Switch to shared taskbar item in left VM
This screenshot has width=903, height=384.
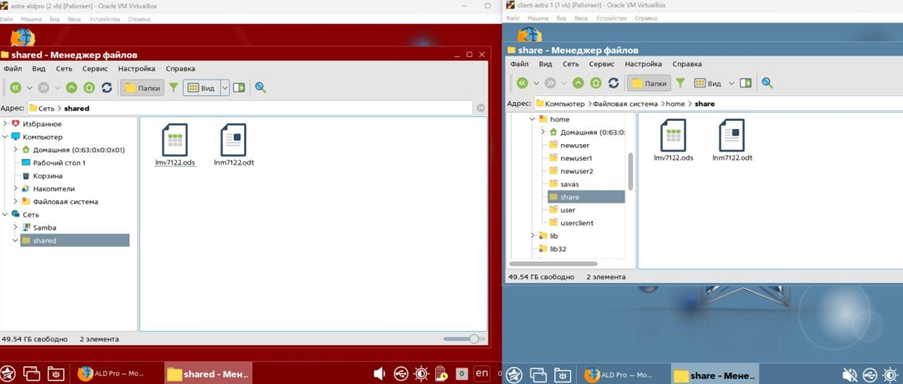coord(208,374)
